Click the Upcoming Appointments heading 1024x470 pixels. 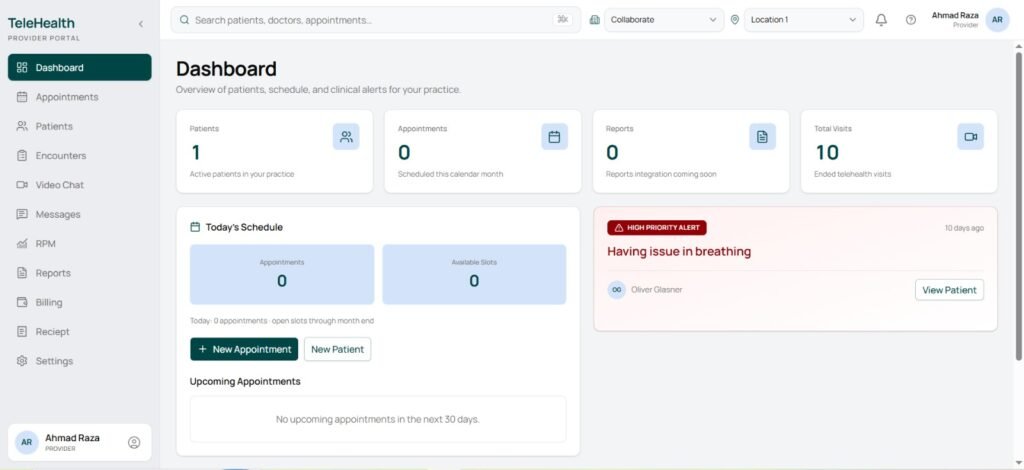[x=245, y=381]
